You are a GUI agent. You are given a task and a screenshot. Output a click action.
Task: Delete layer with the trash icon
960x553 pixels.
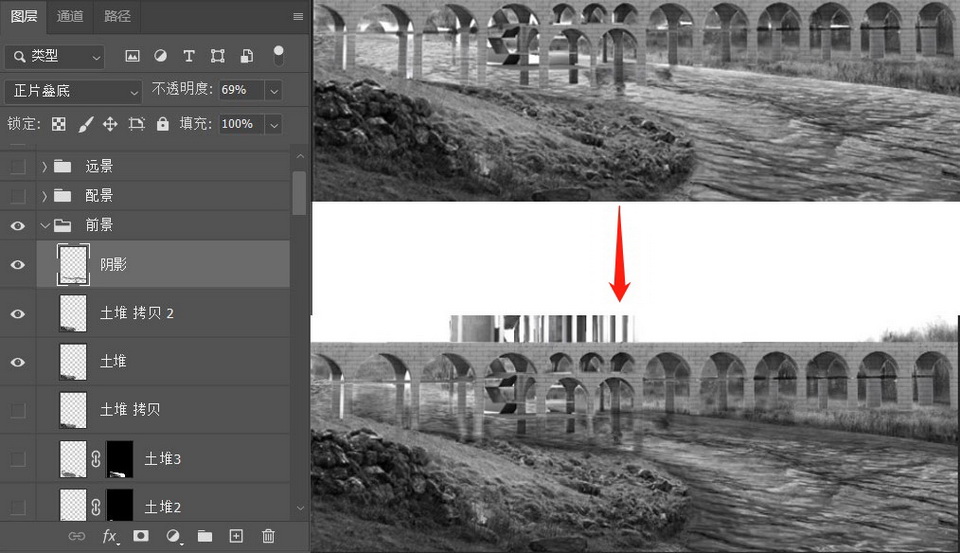[x=268, y=536]
